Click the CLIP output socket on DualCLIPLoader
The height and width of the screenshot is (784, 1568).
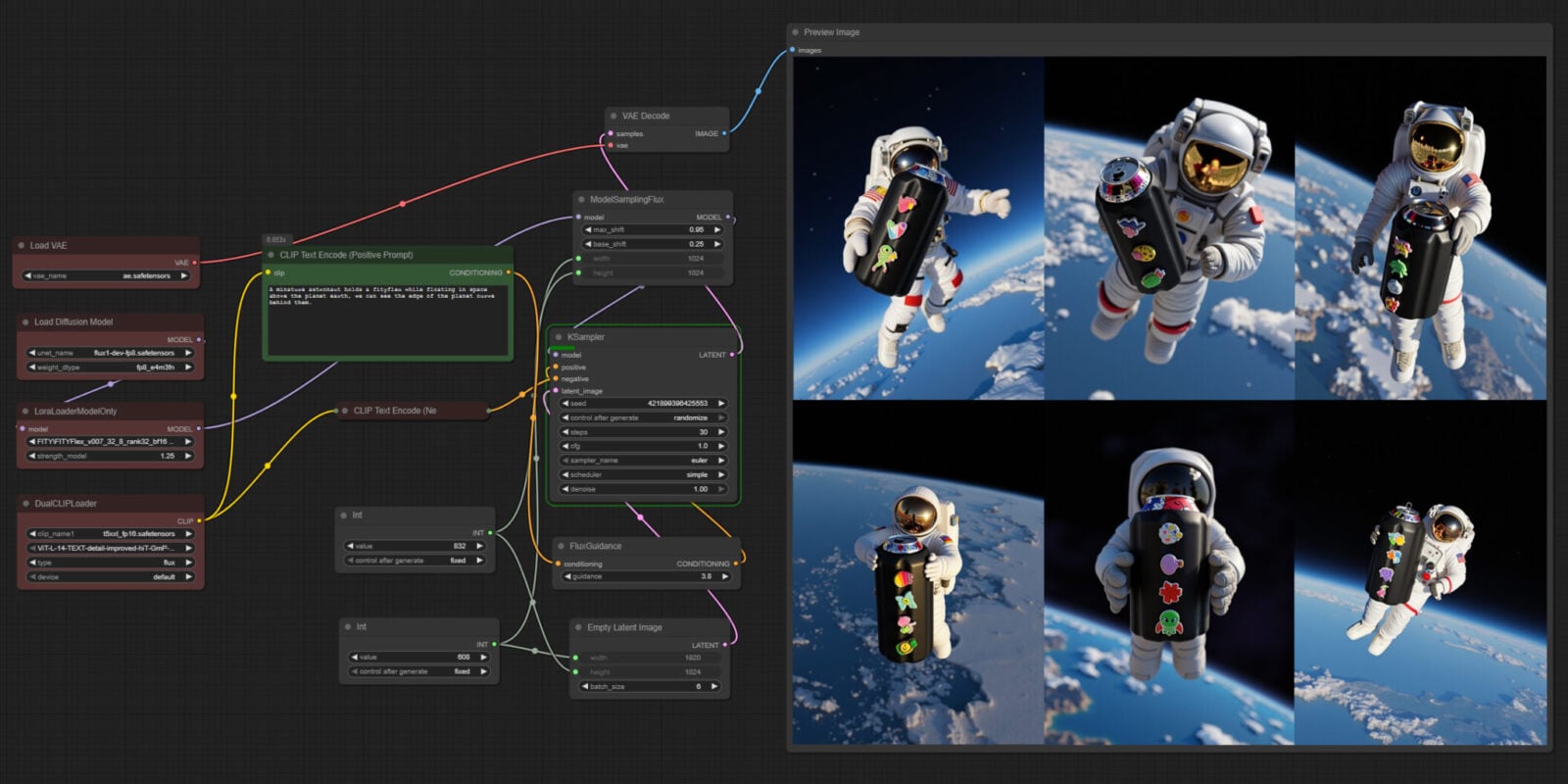coord(199,520)
